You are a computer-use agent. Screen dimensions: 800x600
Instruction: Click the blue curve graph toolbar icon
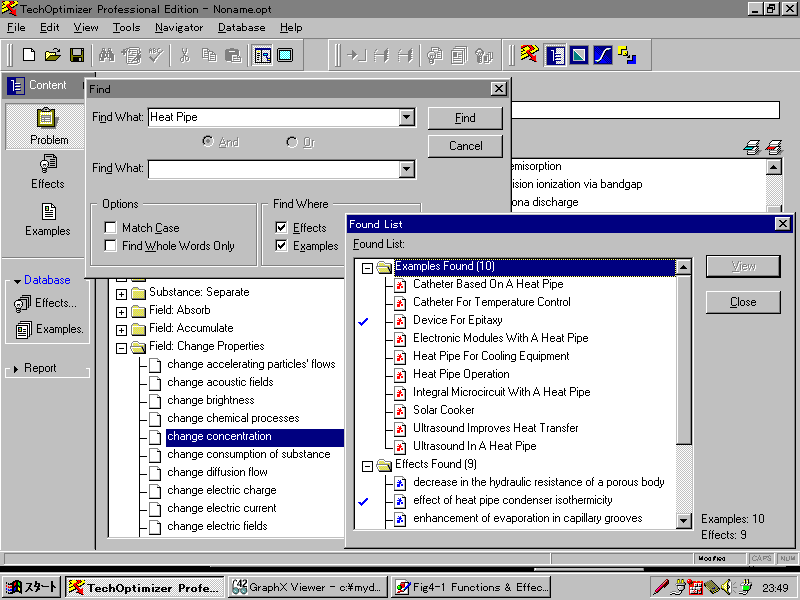point(603,55)
